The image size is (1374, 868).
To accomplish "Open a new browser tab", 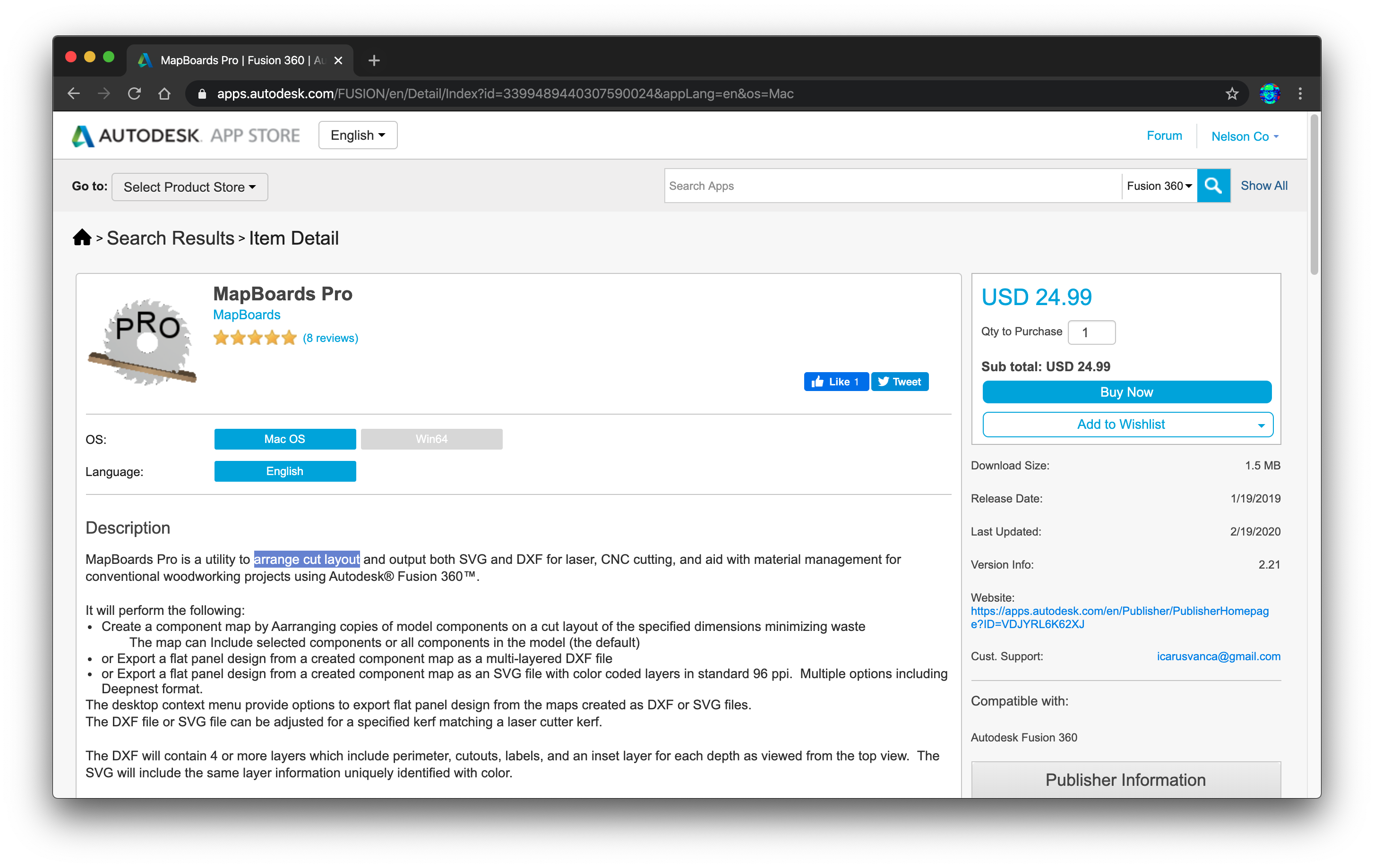I will click(374, 60).
